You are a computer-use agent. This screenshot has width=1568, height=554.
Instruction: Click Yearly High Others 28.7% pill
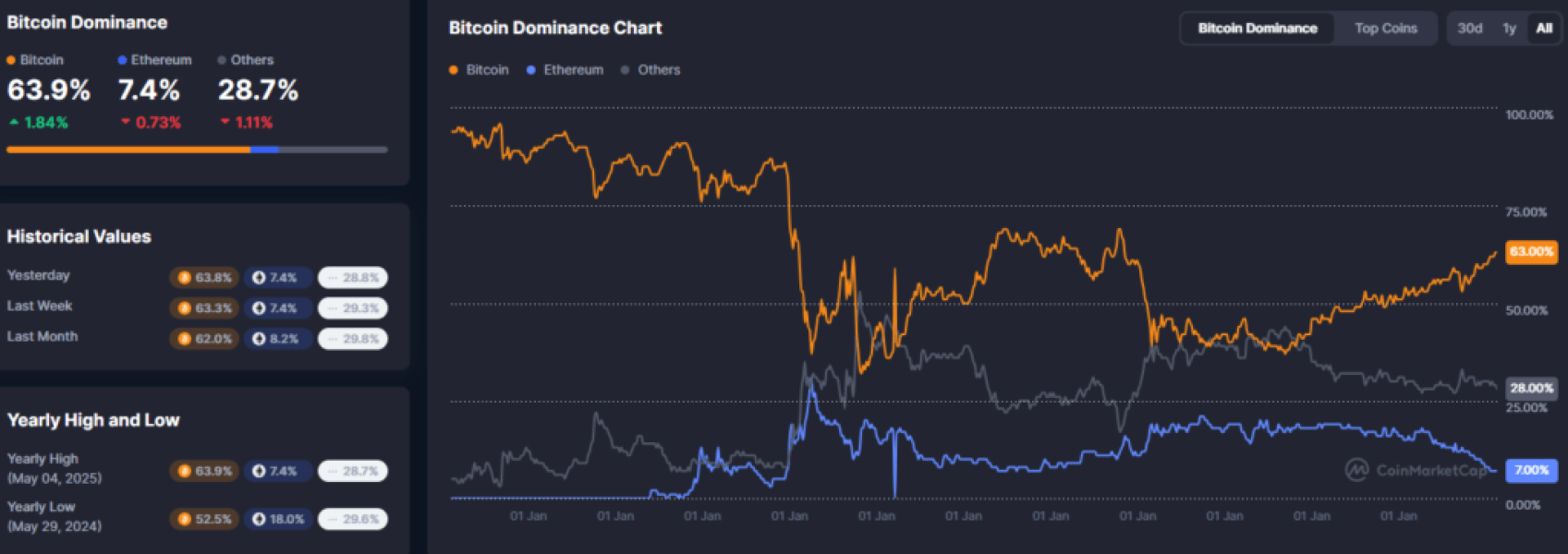(353, 471)
